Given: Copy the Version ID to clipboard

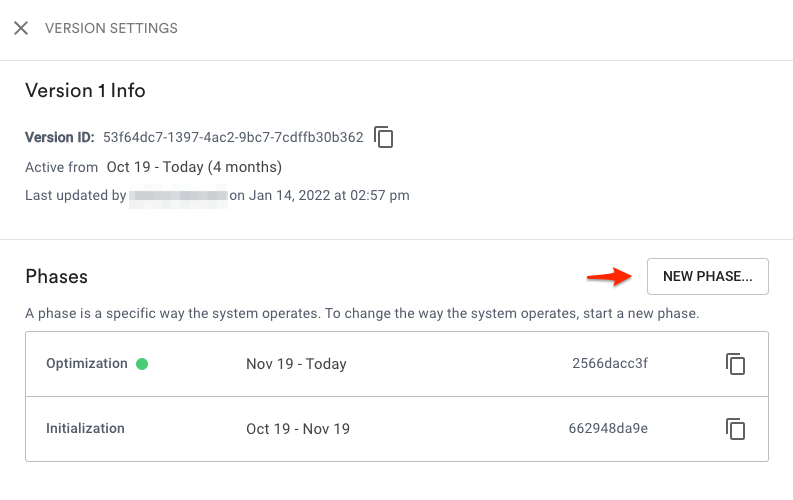Looking at the screenshot, I should point(383,137).
